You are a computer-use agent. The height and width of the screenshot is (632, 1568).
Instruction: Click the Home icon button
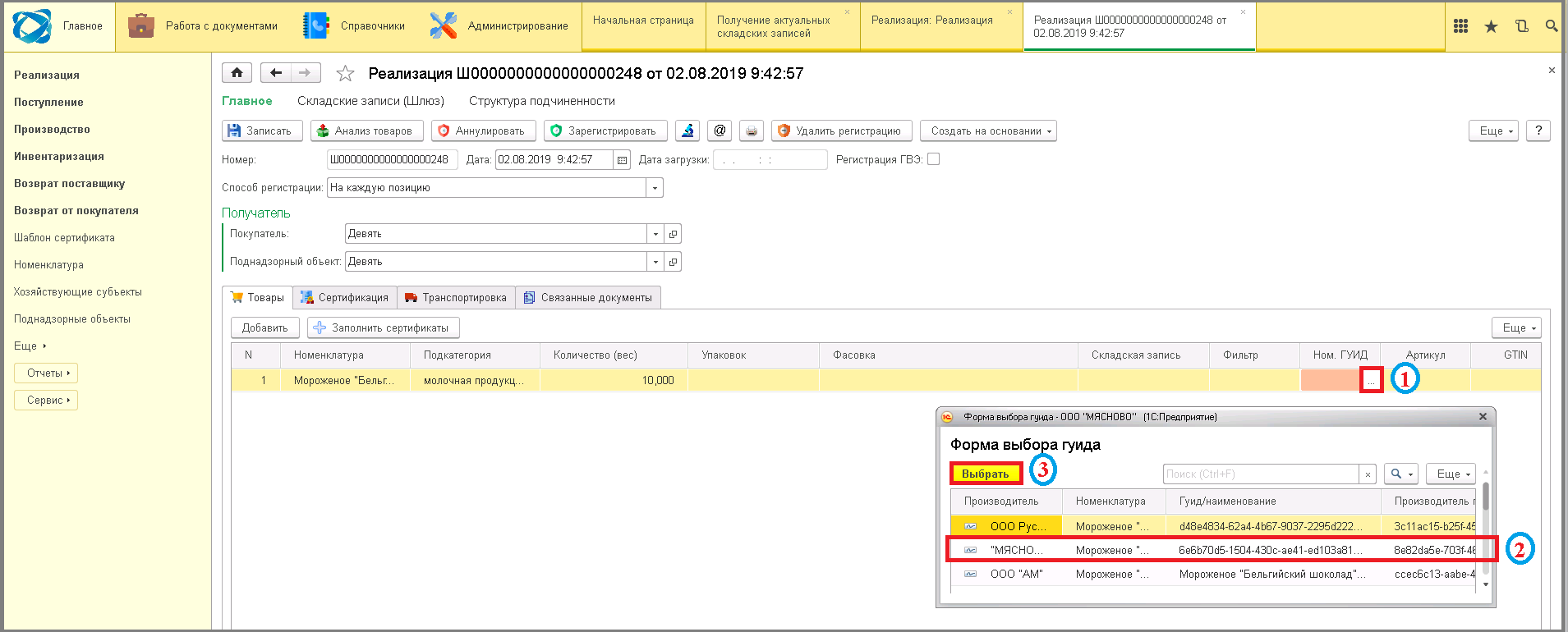coord(237,73)
